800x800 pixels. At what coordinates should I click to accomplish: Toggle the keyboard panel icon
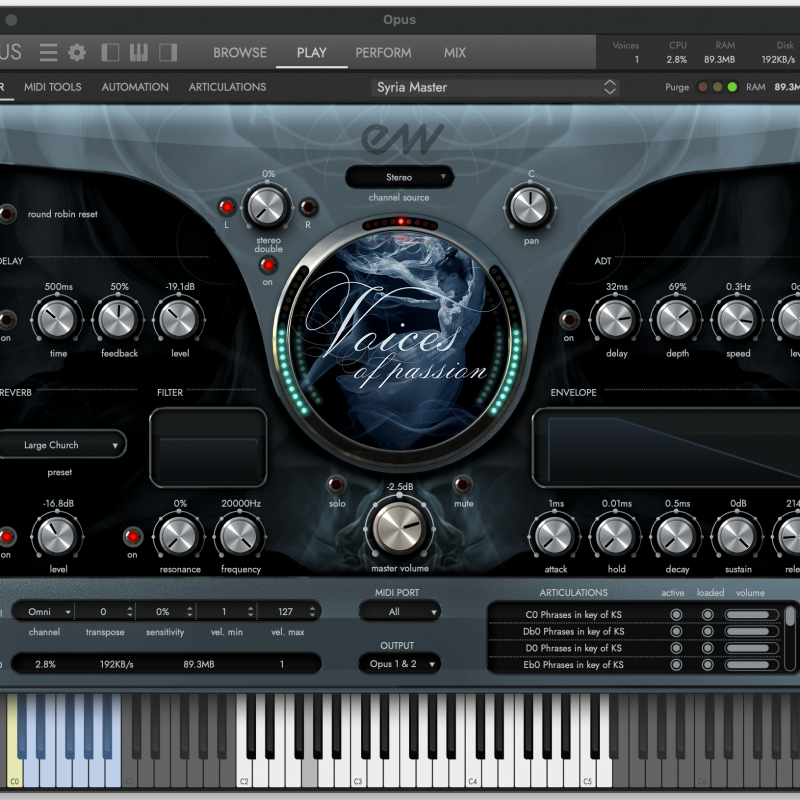(x=139, y=53)
